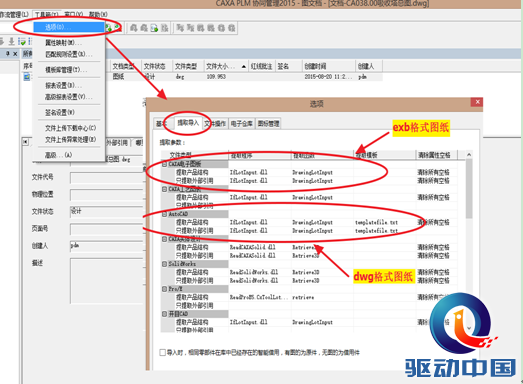This screenshot has height=384, width=523.
Task: Close the left panel with its X icon
Action: click(x=15, y=53)
